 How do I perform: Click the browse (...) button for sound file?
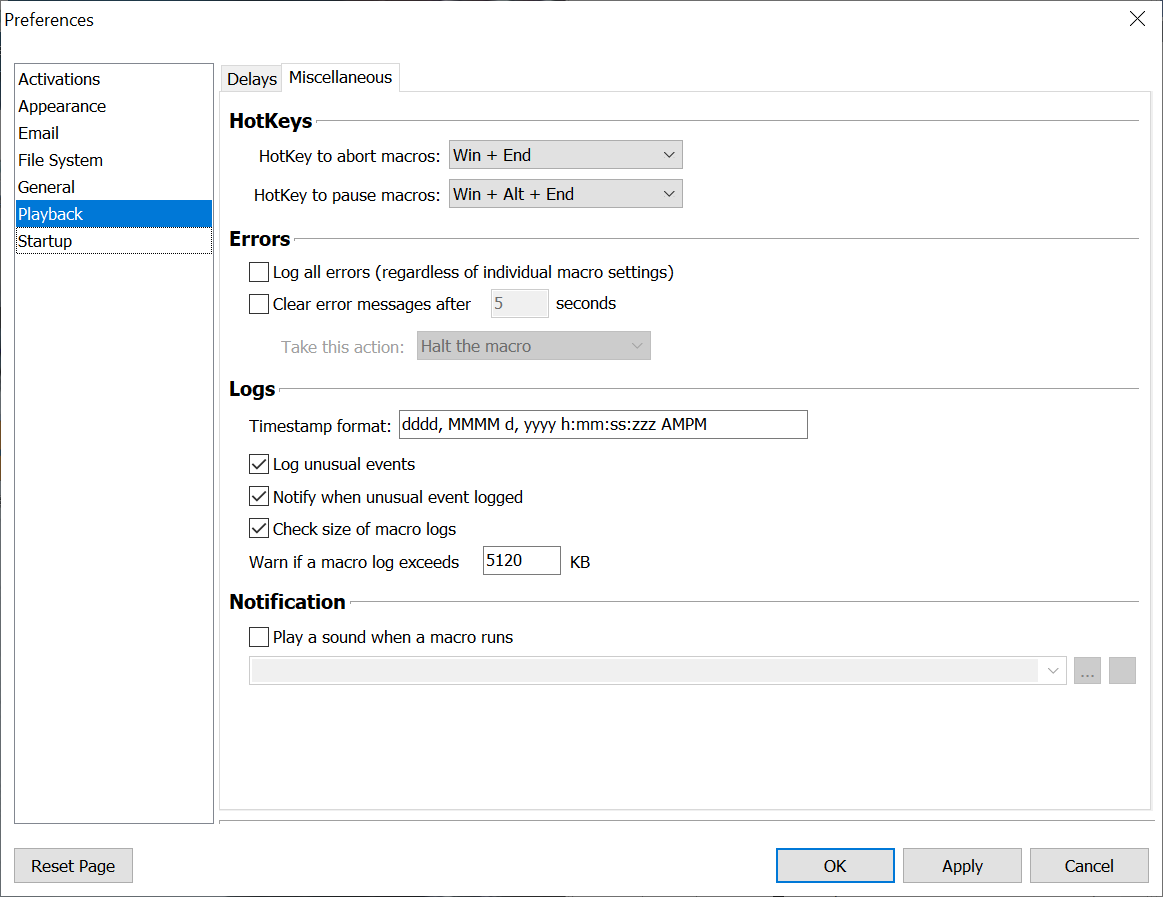pyautogui.click(x=1087, y=671)
